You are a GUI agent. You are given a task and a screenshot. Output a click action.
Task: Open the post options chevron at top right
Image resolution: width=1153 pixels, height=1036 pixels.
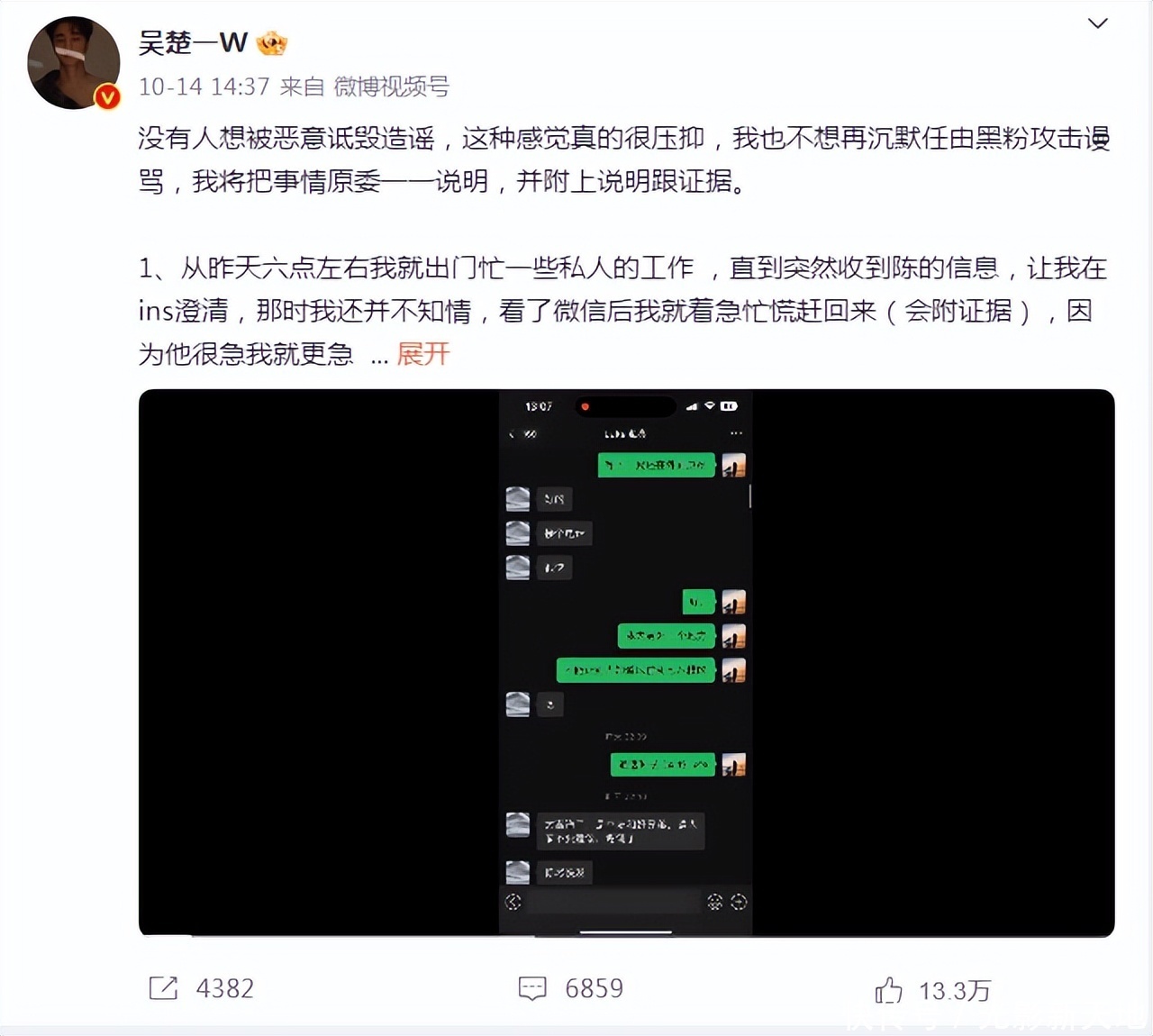point(1097,23)
